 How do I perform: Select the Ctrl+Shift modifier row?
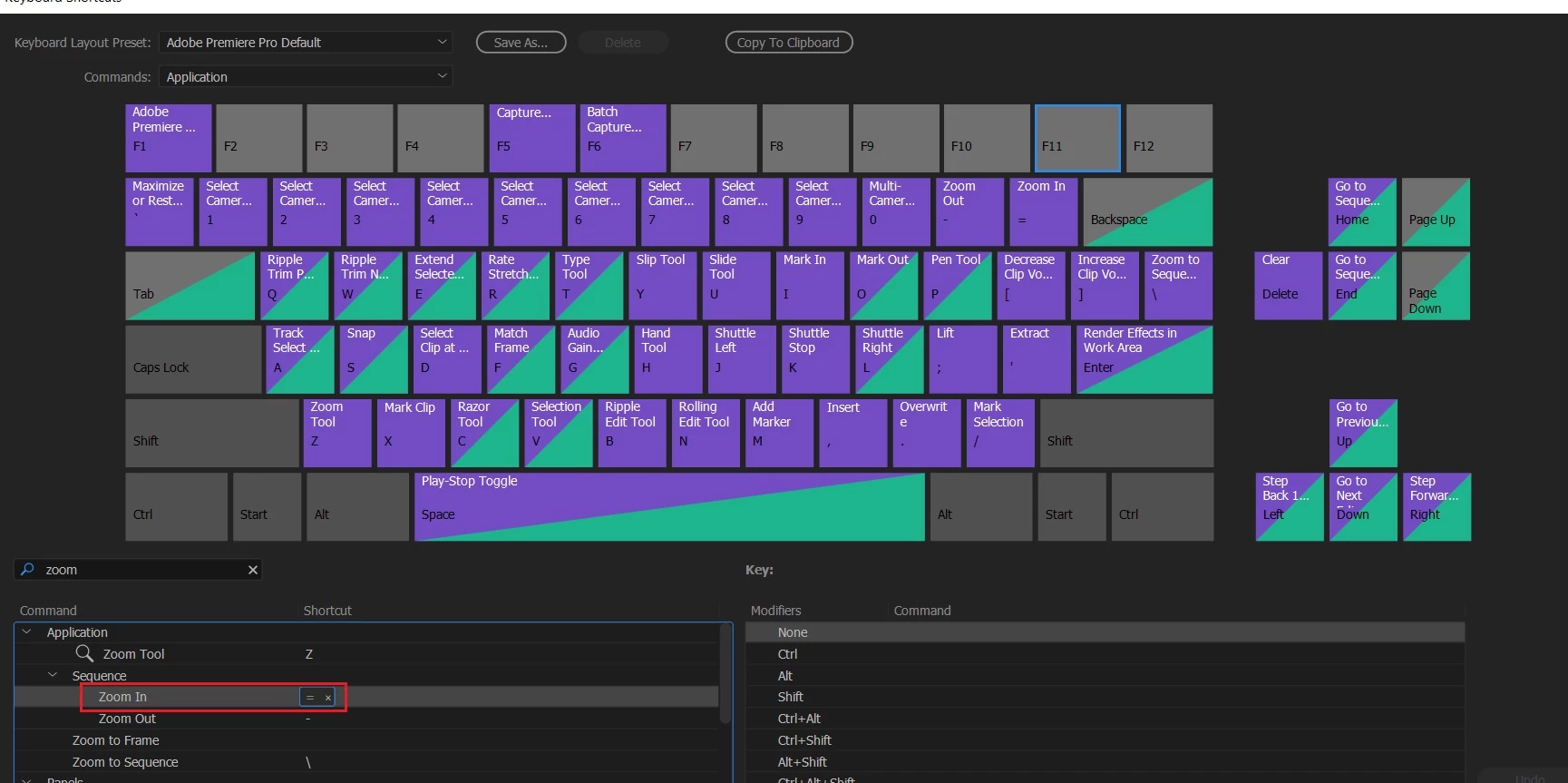pos(1105,740)
